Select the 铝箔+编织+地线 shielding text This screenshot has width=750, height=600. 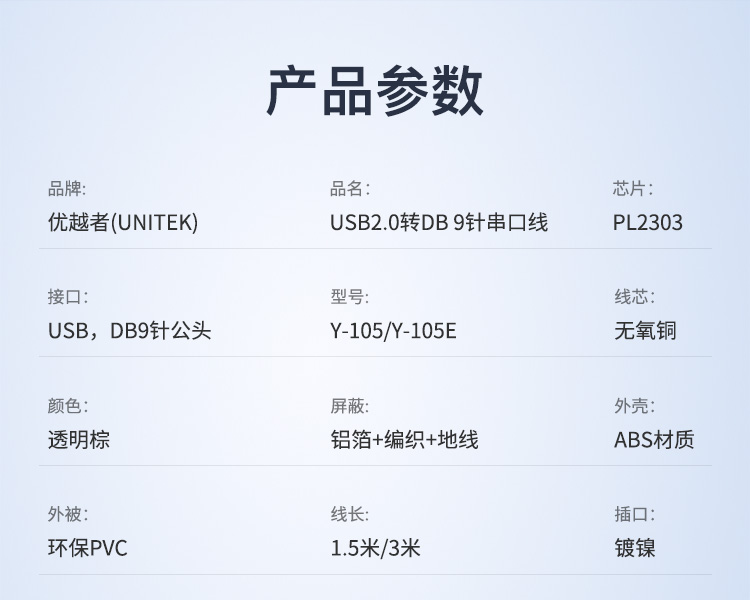pos(404,439)
